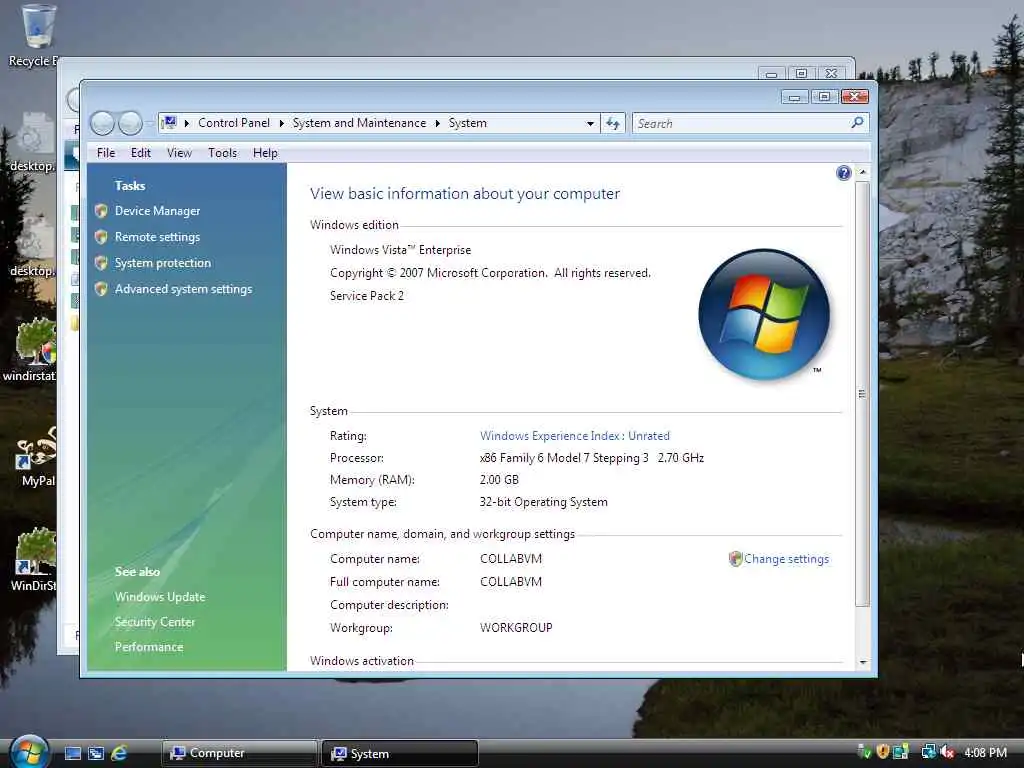Viewport: 1024px width, 768px height.
Task: Launch Internet Explorer from quick launch
Action: [x=119, y=753]
